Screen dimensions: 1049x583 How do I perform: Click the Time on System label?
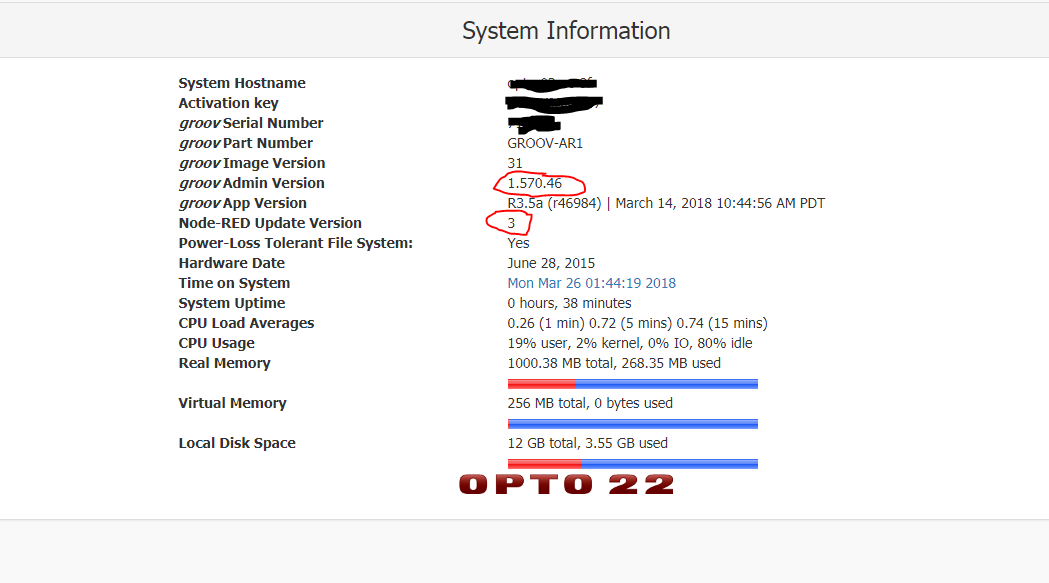click(234, 283)
